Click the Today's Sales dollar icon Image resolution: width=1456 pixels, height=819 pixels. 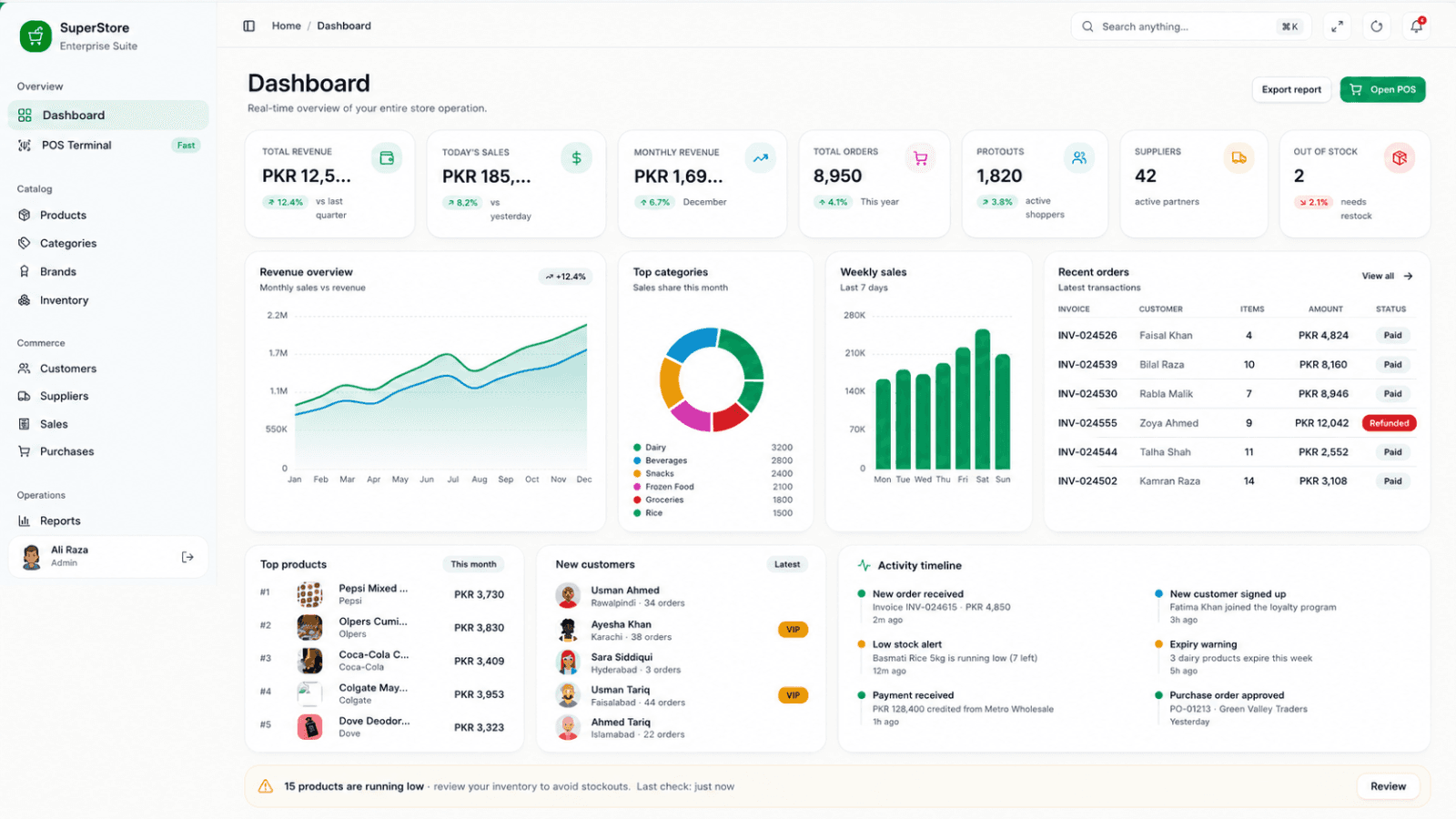[576, 158]
